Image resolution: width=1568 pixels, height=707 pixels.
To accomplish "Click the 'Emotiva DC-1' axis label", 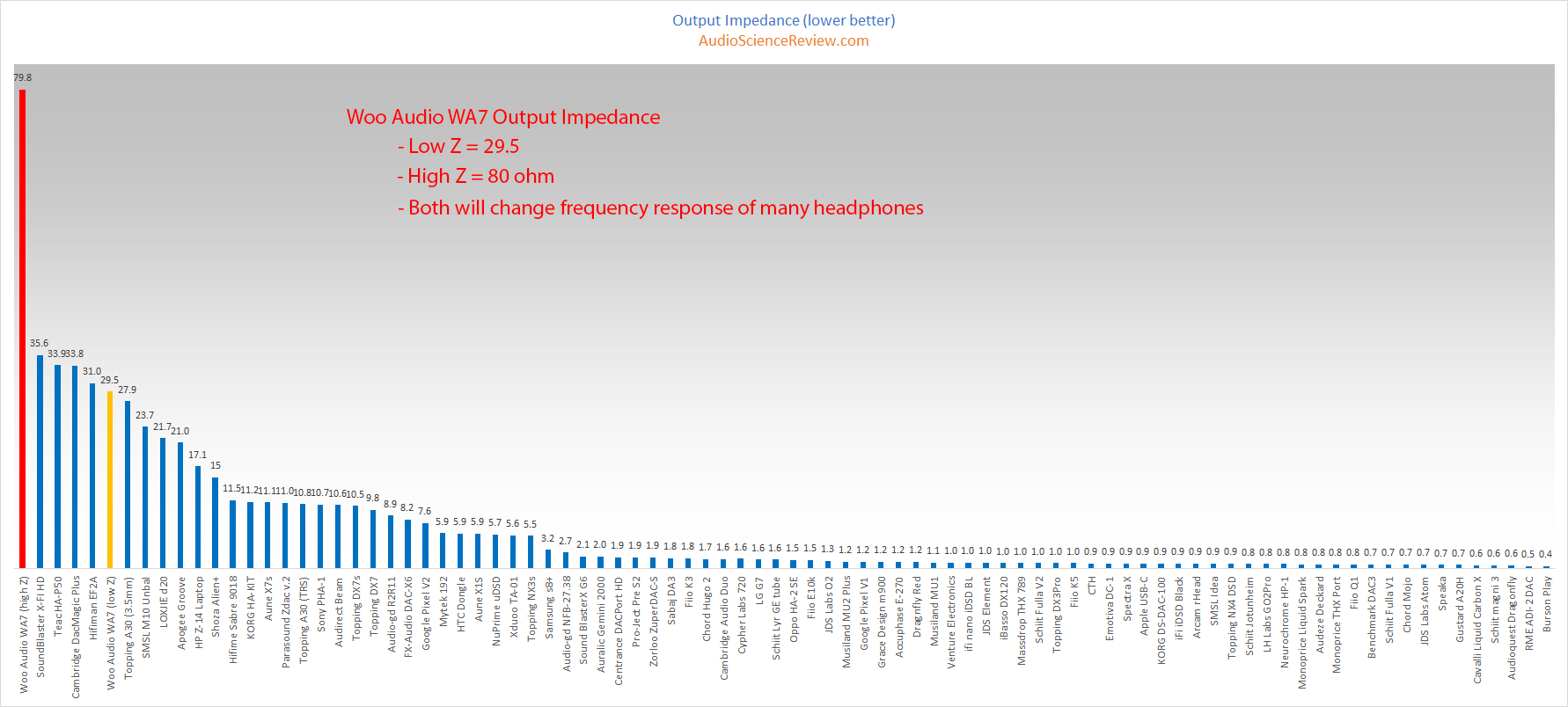I will (x=1110, y=609).
